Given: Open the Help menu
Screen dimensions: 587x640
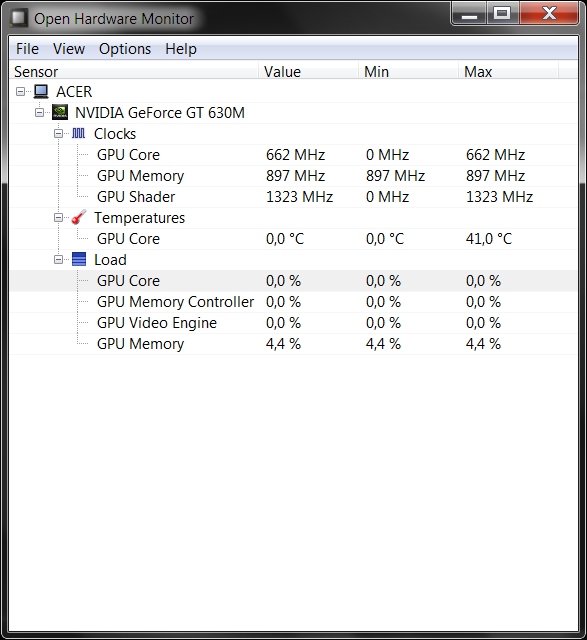Looking at the screenshot, I should [x=181, y=49].
